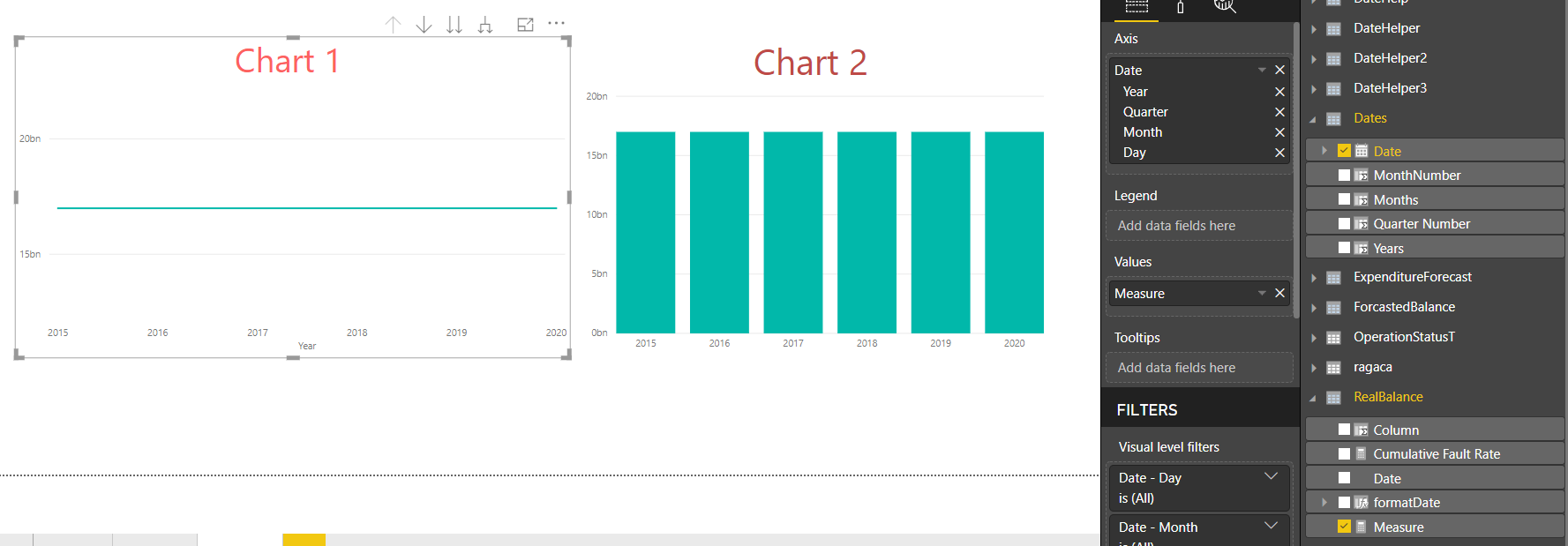Click Visual level filters heading
1568x546 pixels.
coord(1169,447)
